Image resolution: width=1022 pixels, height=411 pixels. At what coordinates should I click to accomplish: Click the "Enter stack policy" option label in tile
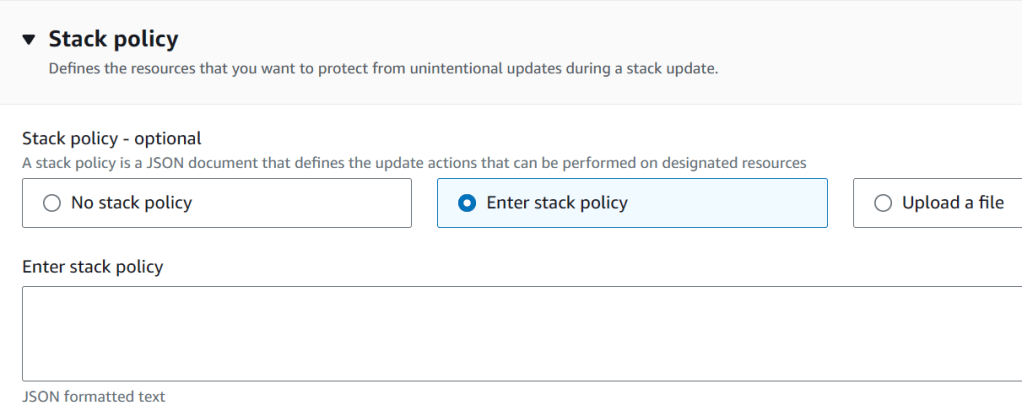point(557,203)
